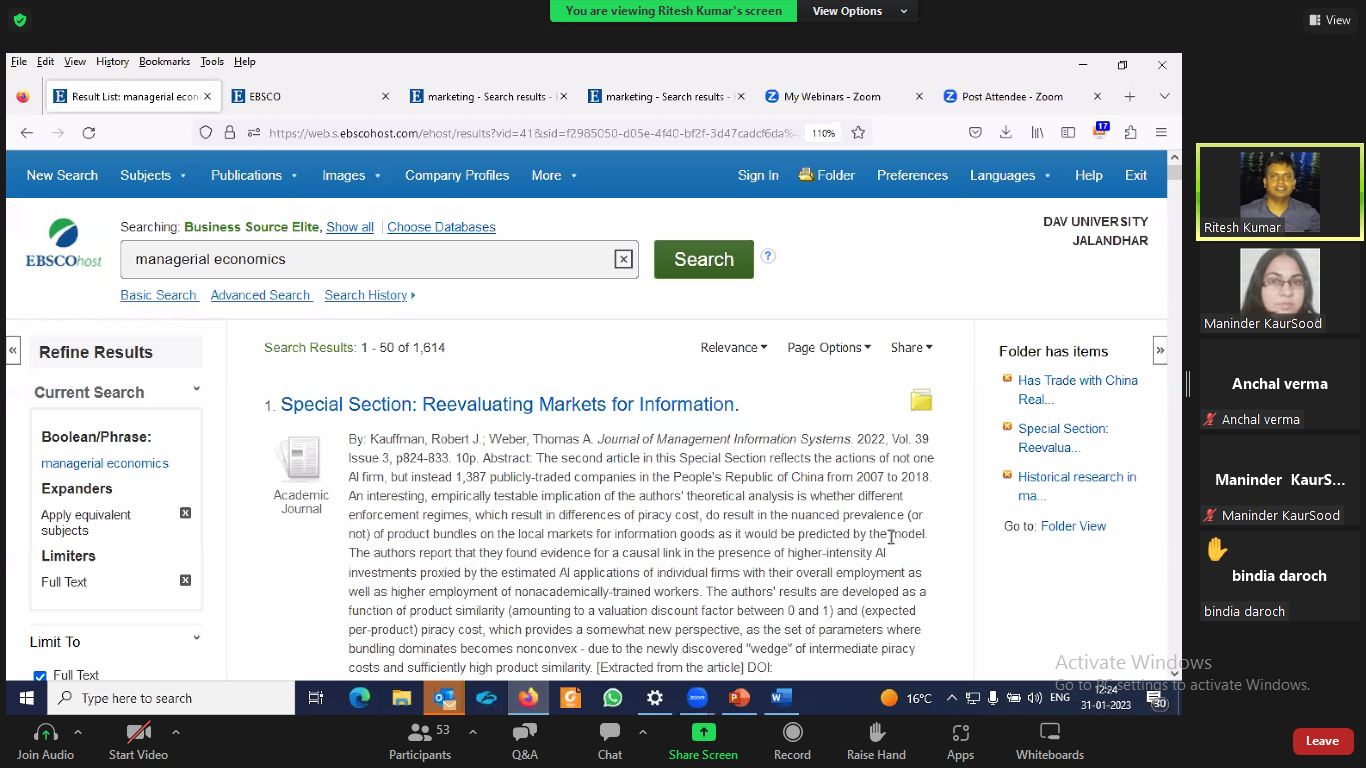Uncheck the Full Text checkbox under Limit To

40,676
